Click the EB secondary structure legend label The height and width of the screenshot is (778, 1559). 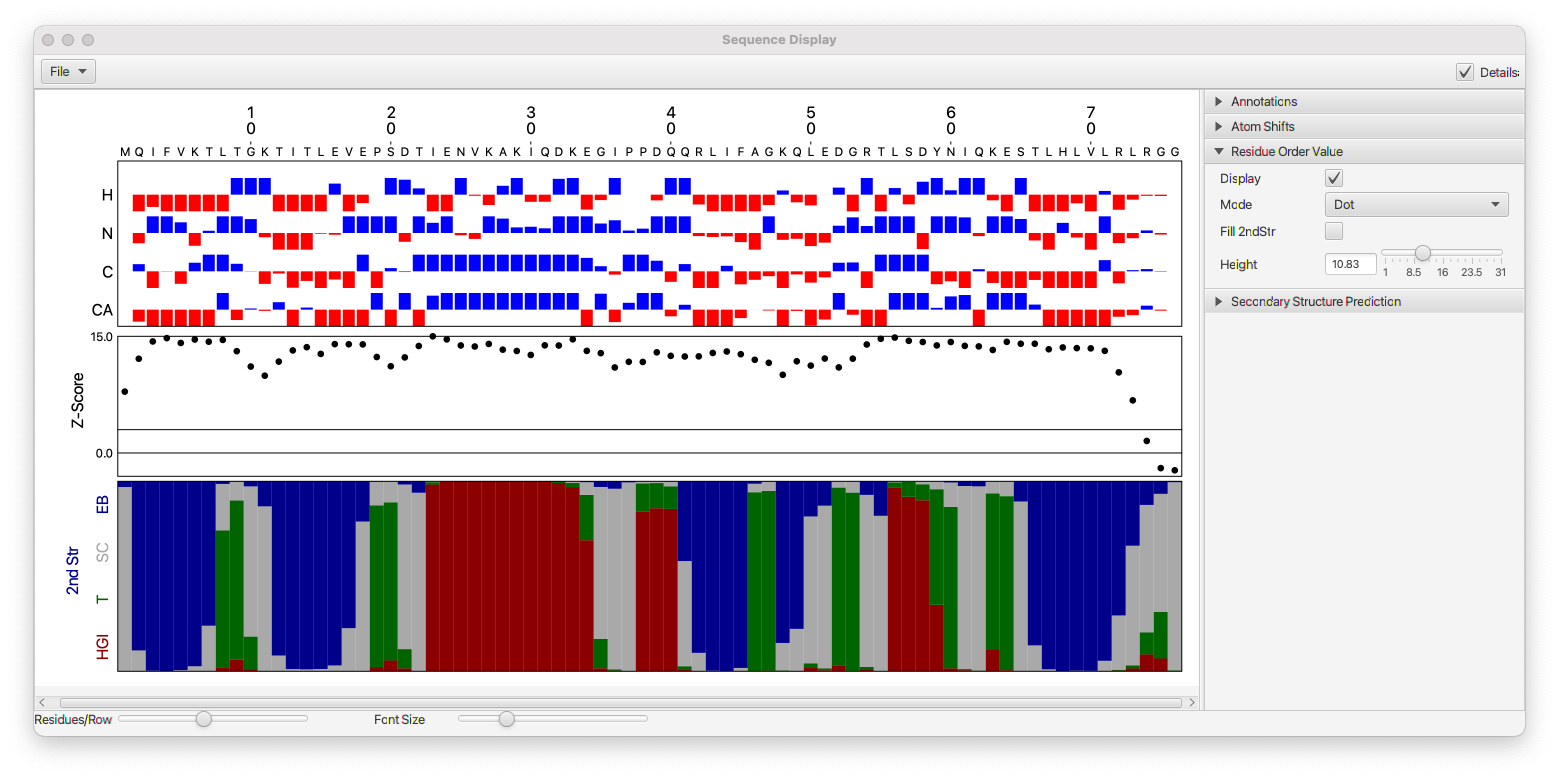pyautogui.click(x=102, y=504)
